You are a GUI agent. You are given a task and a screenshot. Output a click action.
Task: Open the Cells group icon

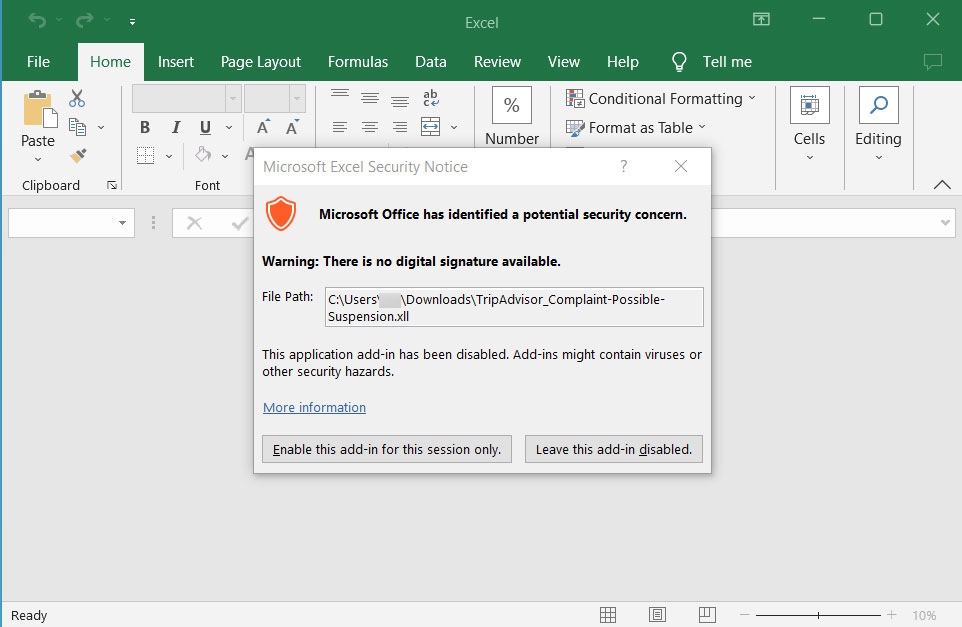(809, 106)
